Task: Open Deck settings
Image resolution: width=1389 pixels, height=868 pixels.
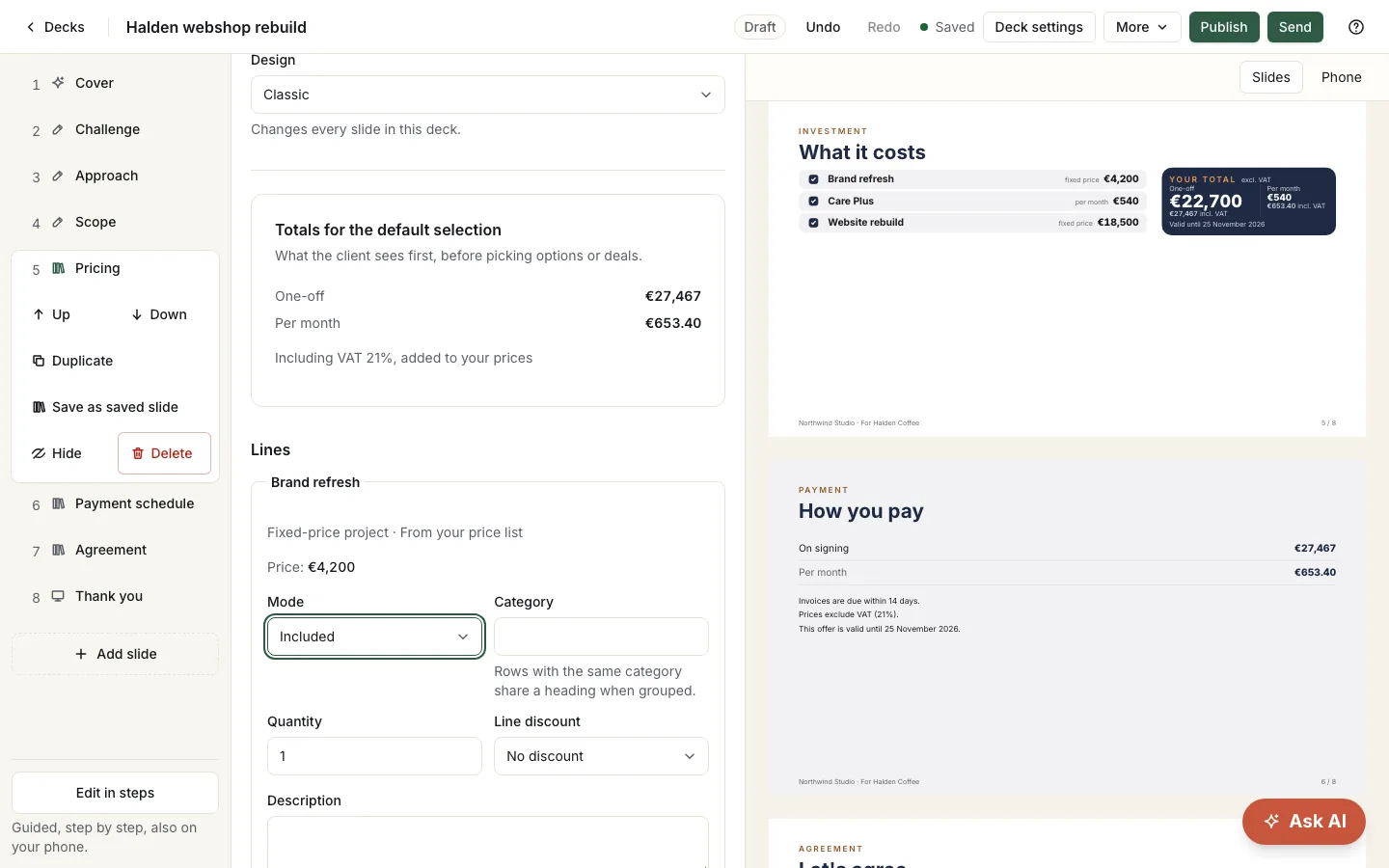Action: pyautogui.click(x=1039, y=27)
